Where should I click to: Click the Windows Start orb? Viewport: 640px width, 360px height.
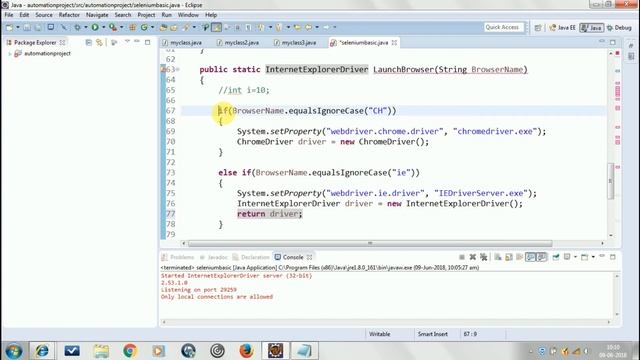point(13,351)
